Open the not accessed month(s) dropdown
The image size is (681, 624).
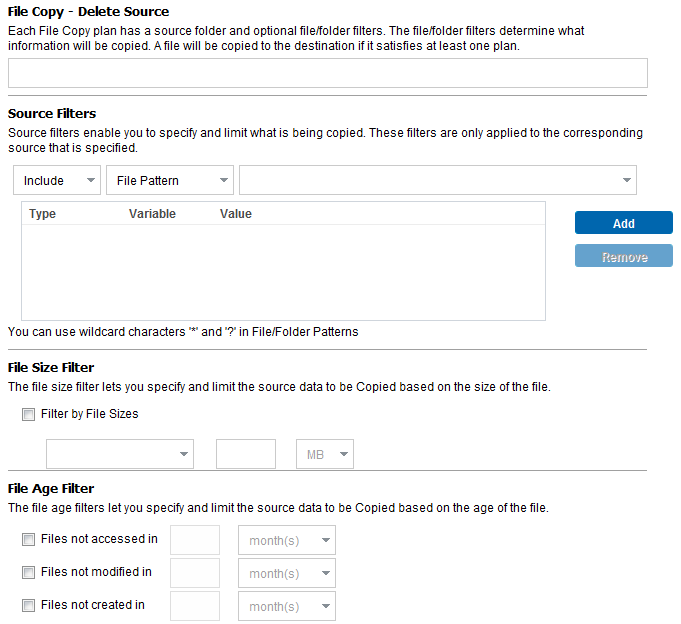click(x=286, y=541)
